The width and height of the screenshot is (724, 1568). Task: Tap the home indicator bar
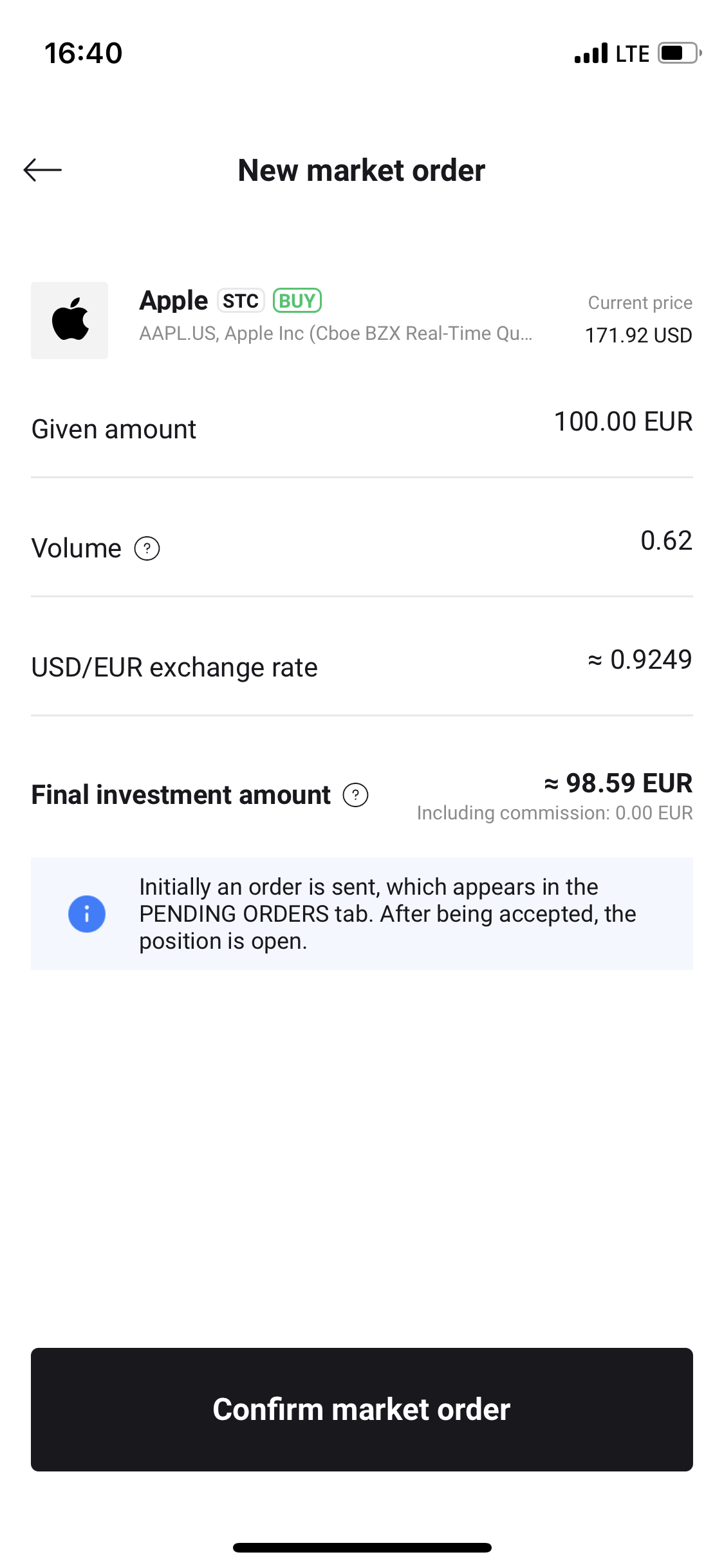pos(362,1547)
